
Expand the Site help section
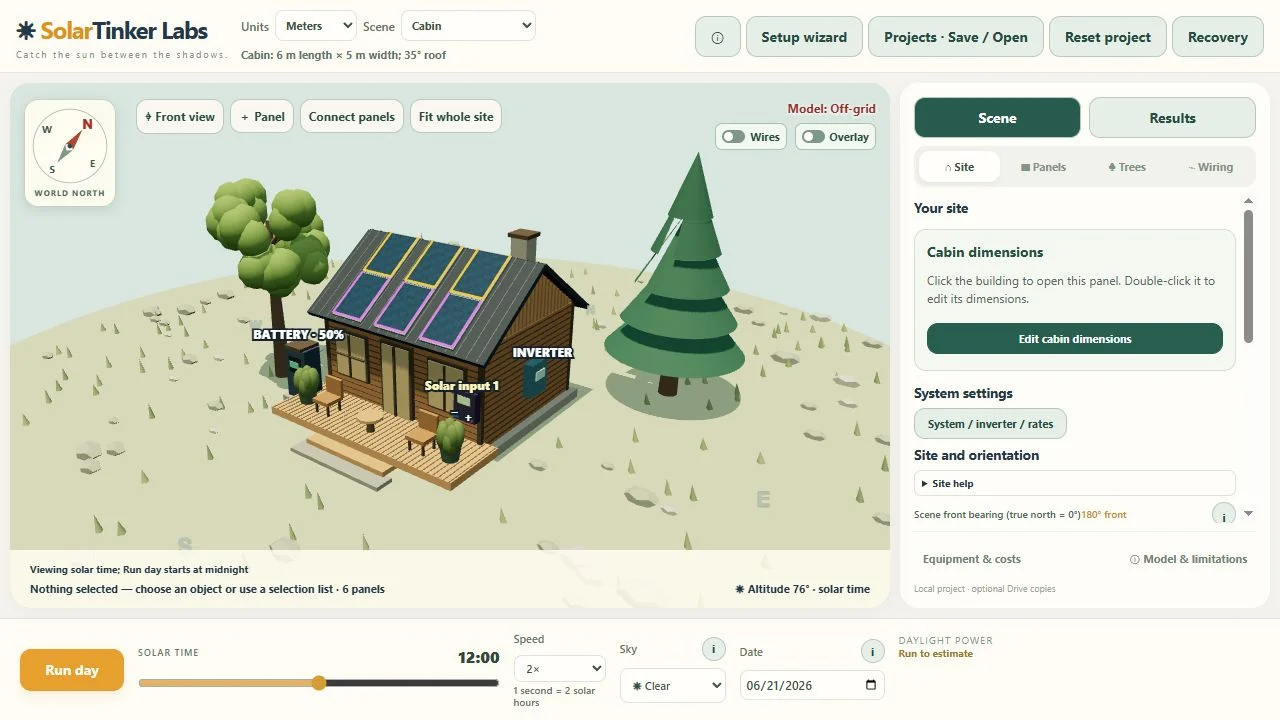pyautogui.click(x=1075, y=484)
